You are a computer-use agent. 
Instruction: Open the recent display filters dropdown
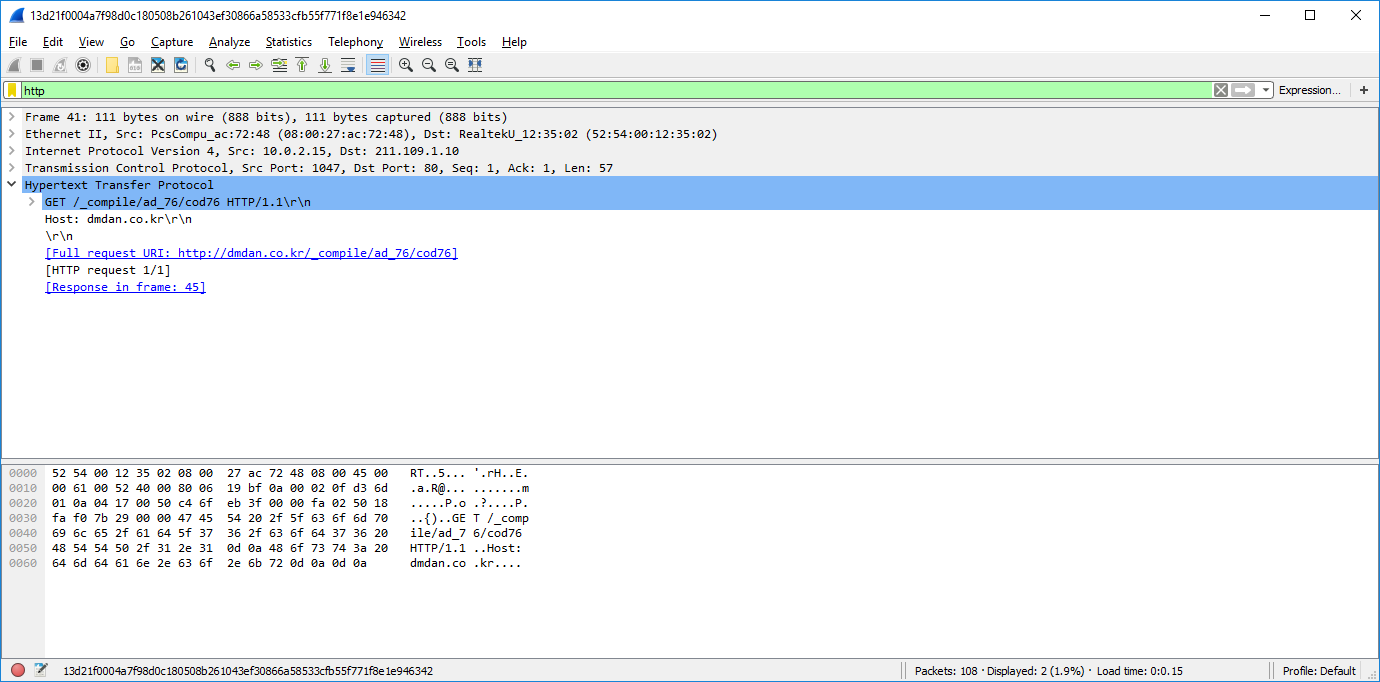pyautogui.click(x=1266, y=90)
